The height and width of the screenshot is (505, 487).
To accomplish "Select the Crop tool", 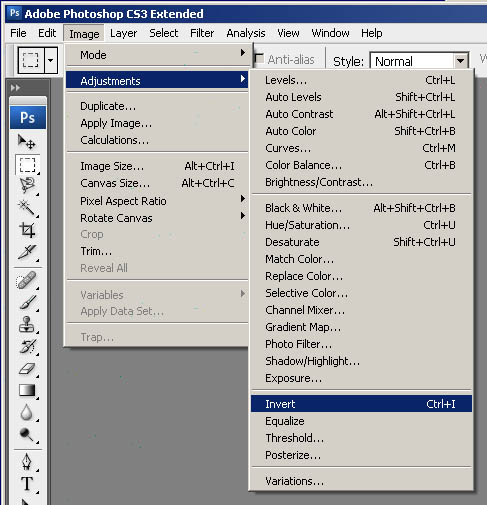I will [27, 230].
